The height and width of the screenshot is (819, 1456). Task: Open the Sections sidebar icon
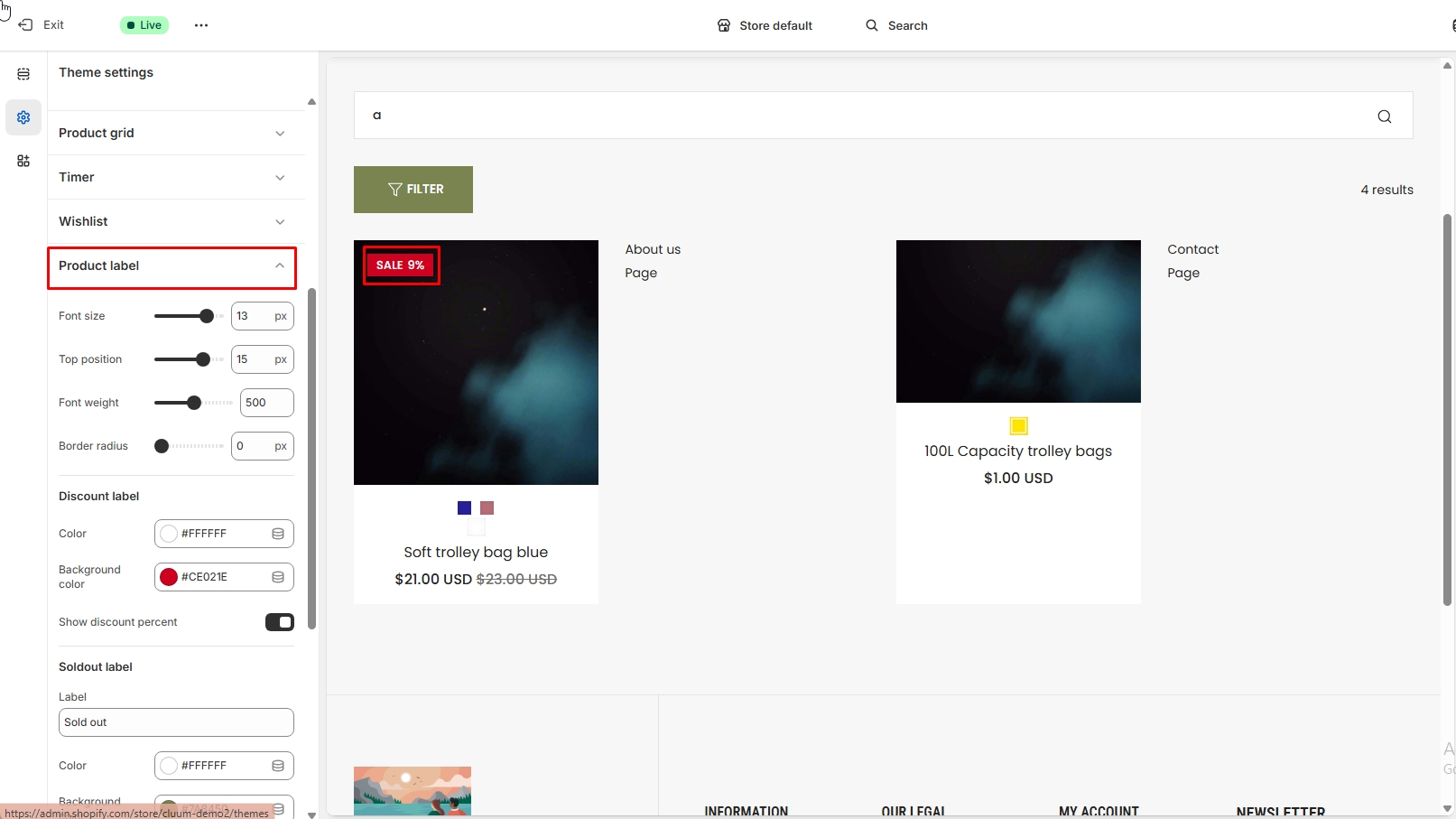(23, 74)
